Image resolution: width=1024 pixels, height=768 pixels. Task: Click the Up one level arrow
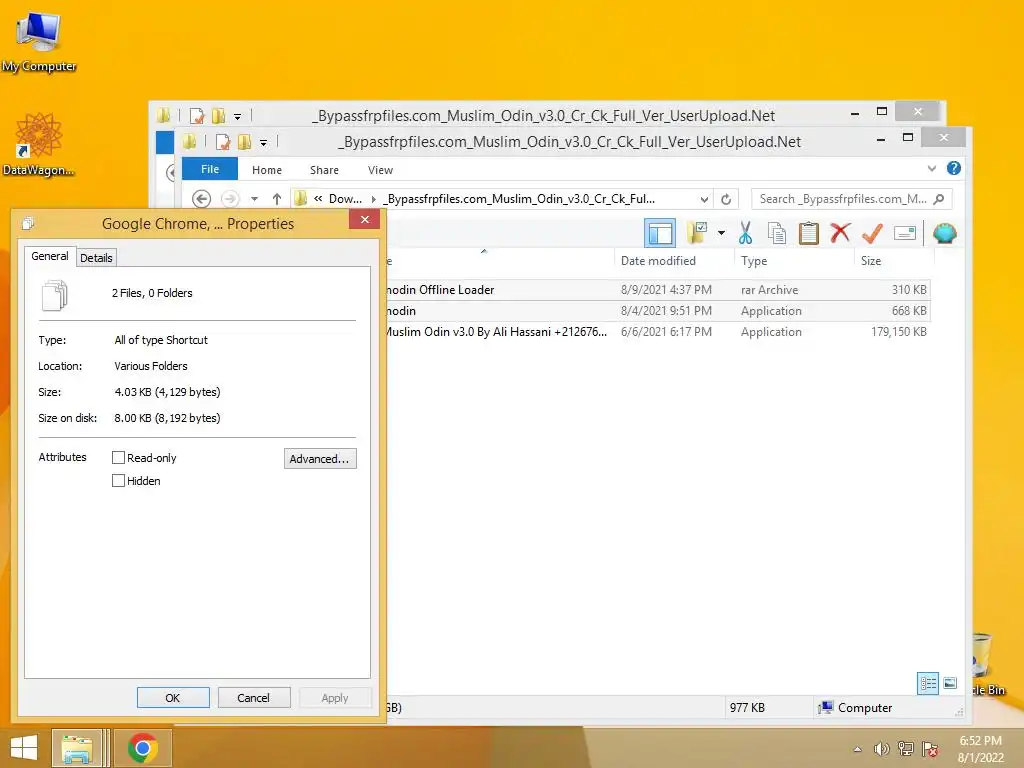[x=277, y=199]
